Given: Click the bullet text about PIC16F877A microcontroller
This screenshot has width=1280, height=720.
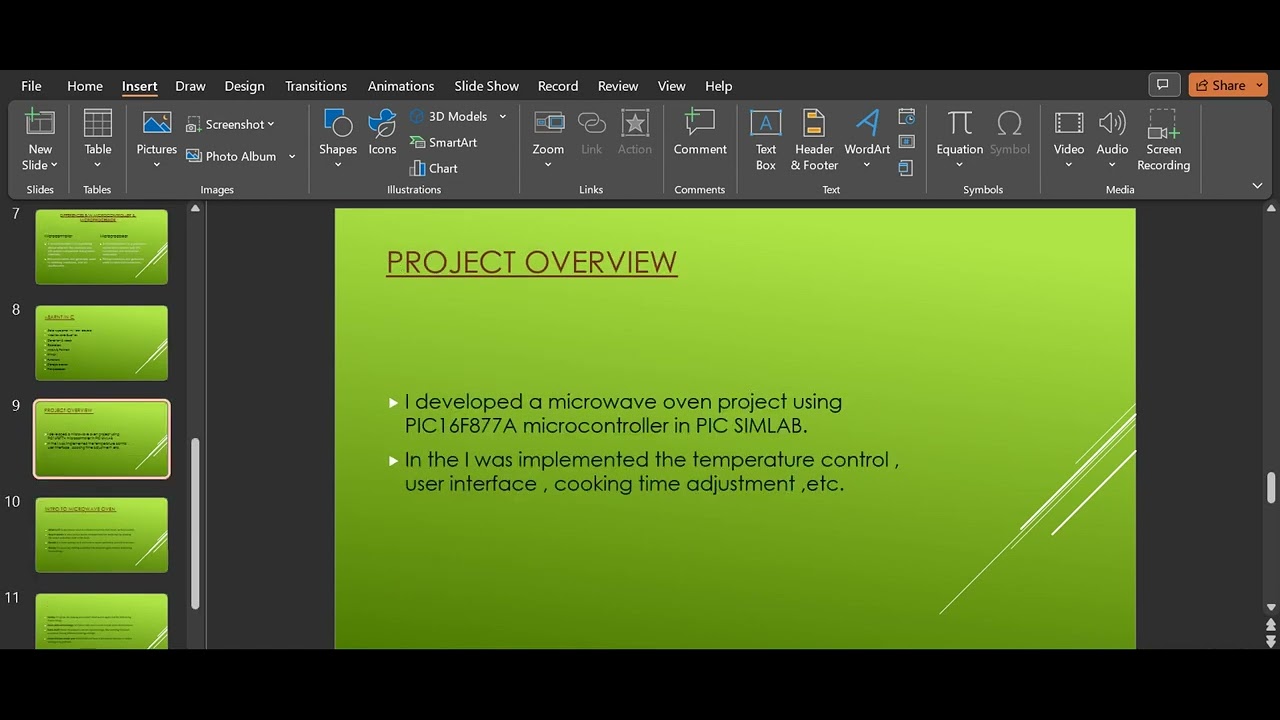Looking at the screenshot, I should coord(623,413).
